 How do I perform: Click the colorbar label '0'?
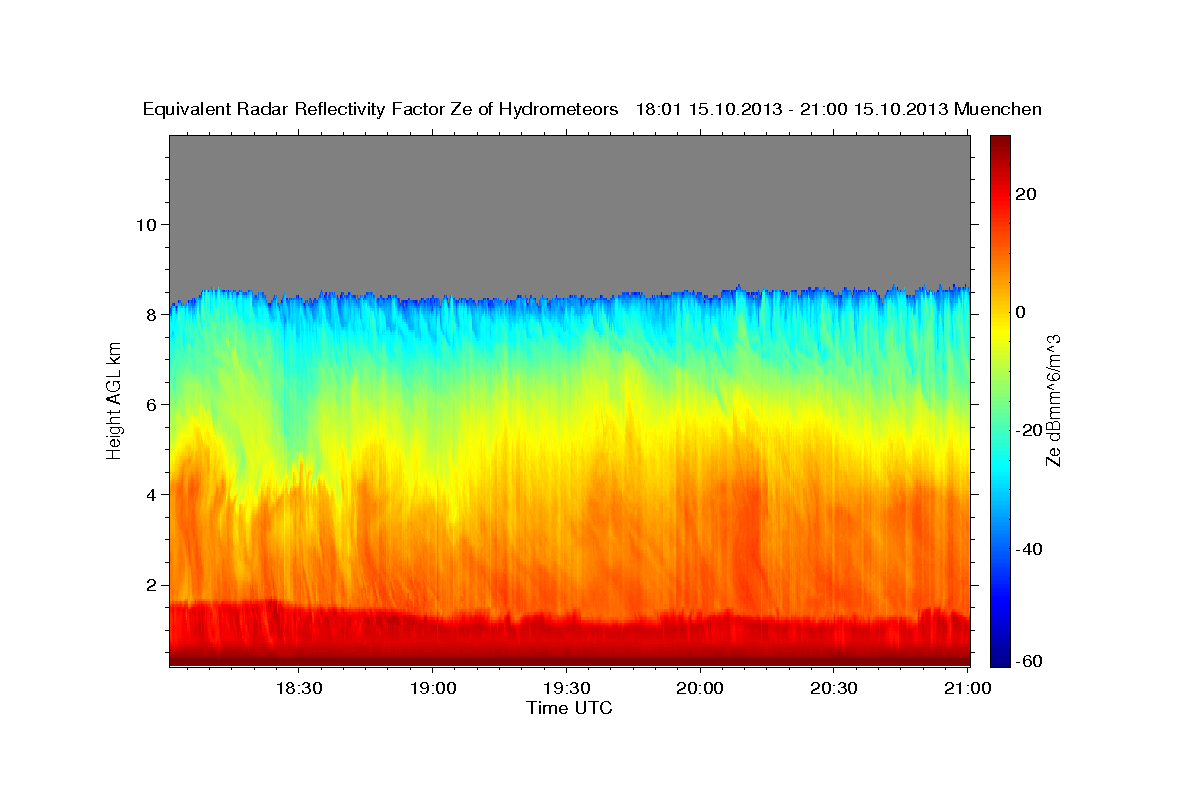click(1022, 312)
